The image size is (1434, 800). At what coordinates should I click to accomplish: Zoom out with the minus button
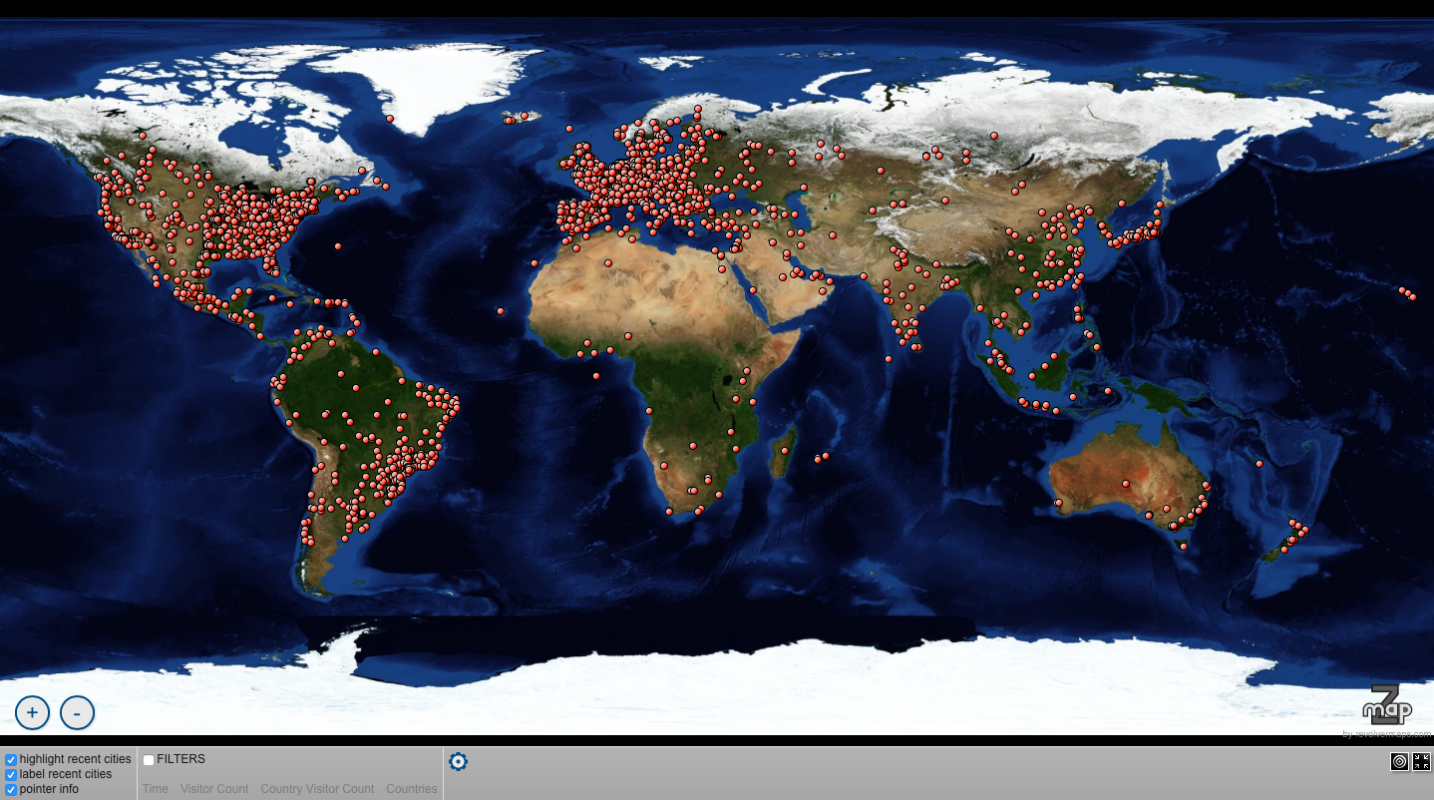(77, 713)
